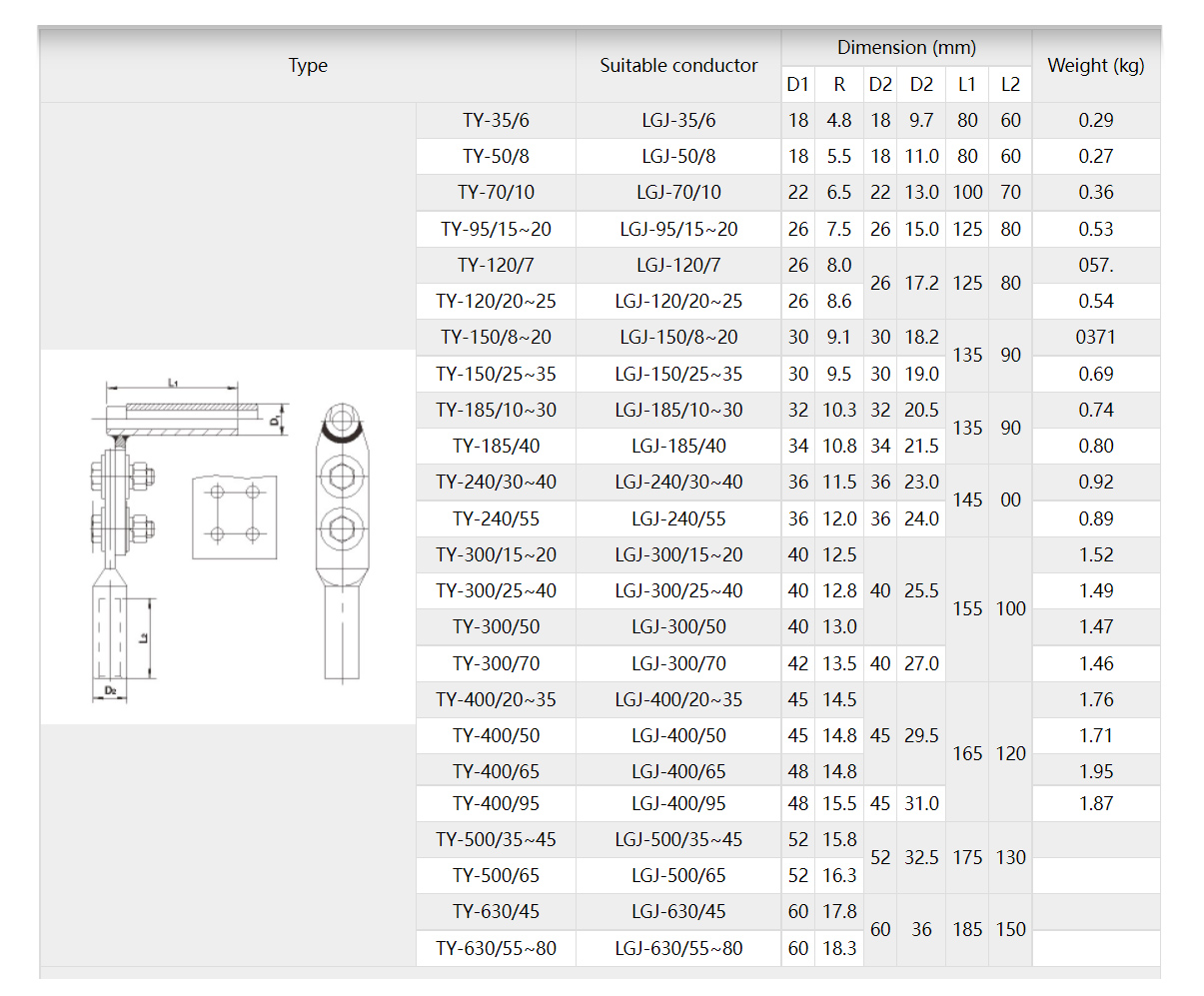Click the Dimension (mm) header
Image resolution: width=1204 pixels, height=996 pixels.
906,48
